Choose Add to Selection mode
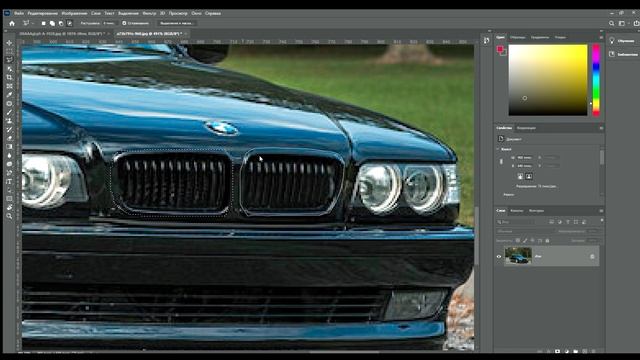Screen dimensions: 640x360 click(x=52, y=23)
